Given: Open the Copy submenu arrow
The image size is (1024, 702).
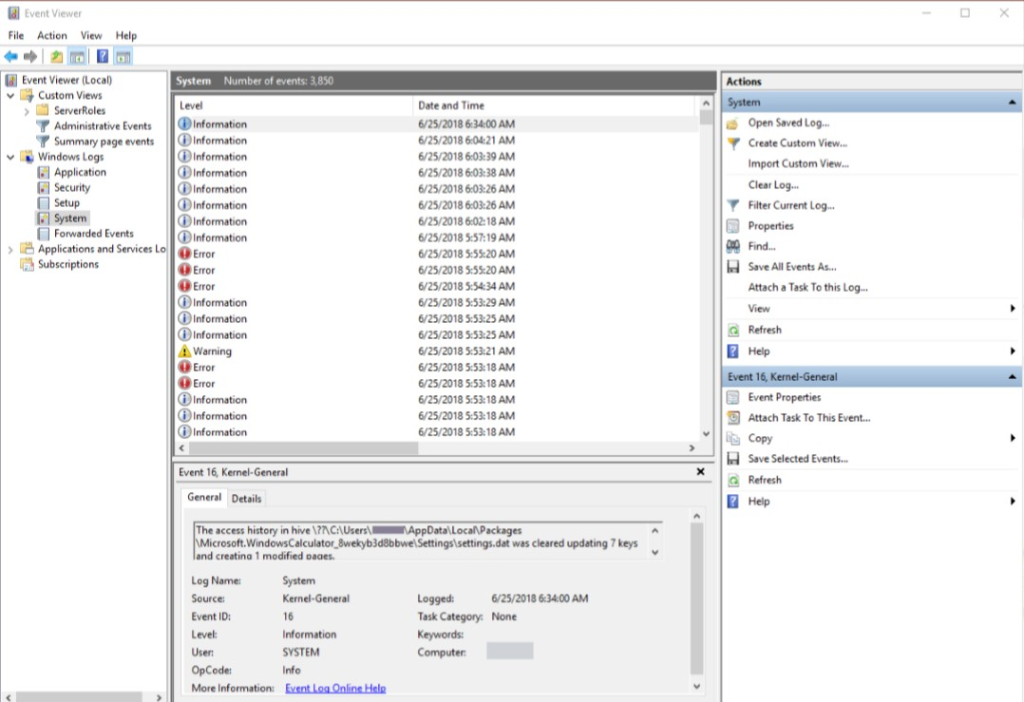Looking at the screenshot, I should tap(1012, 438).
